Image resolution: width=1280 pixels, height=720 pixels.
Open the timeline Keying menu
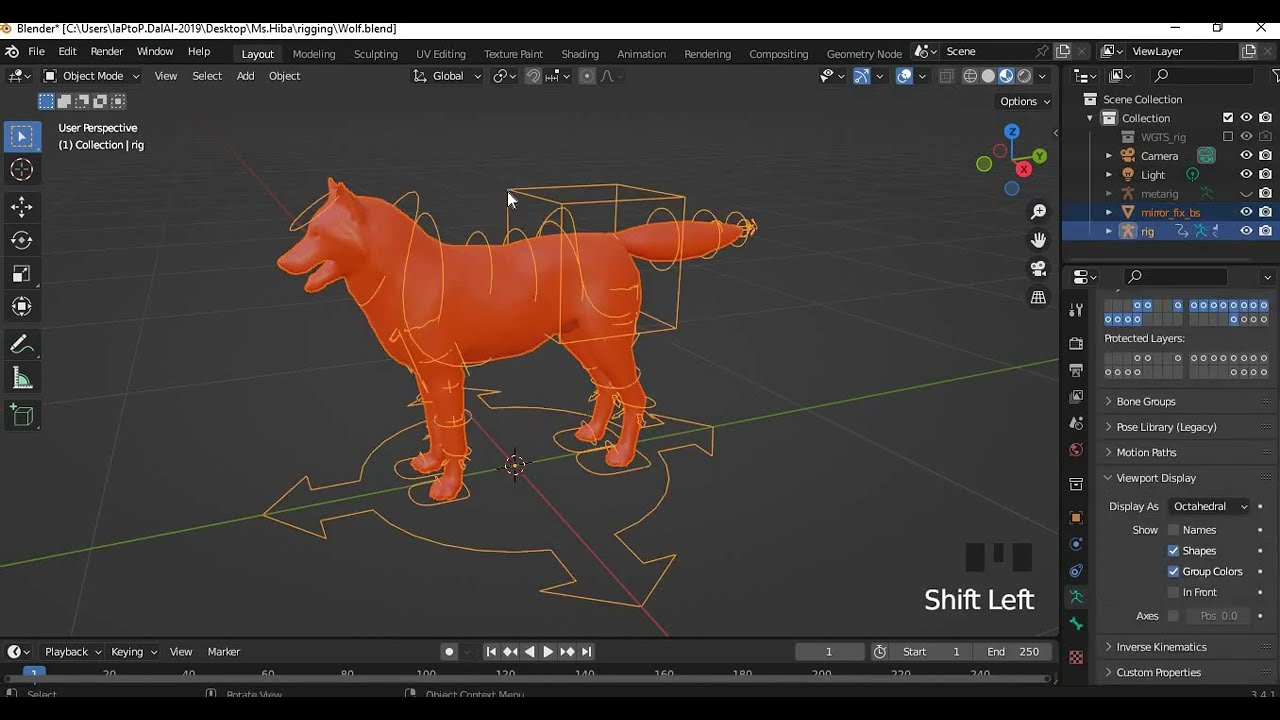coord(134,652)
